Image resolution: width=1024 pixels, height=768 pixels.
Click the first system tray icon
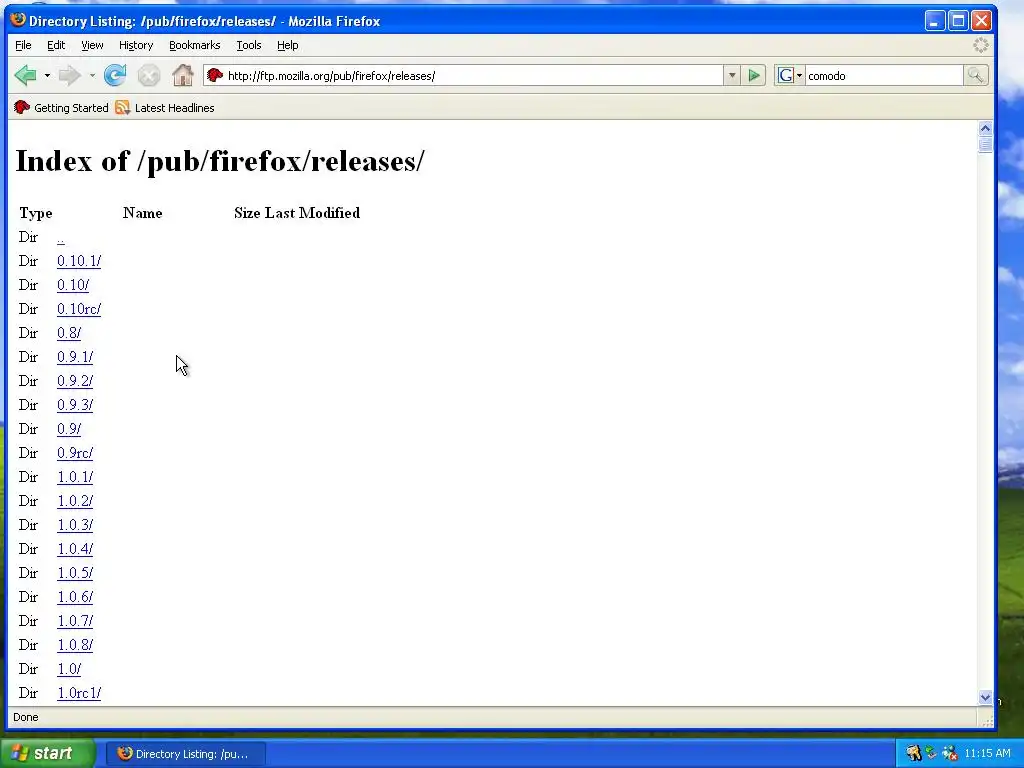pos(914,753)
